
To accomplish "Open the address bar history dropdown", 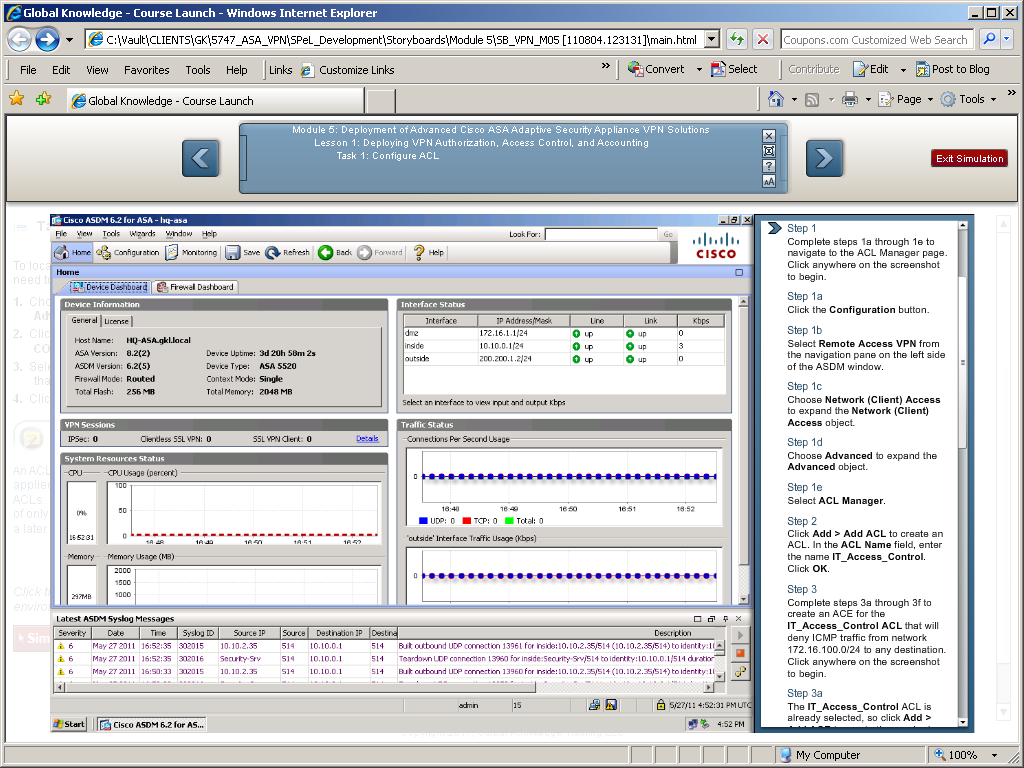I will [712, 40].
